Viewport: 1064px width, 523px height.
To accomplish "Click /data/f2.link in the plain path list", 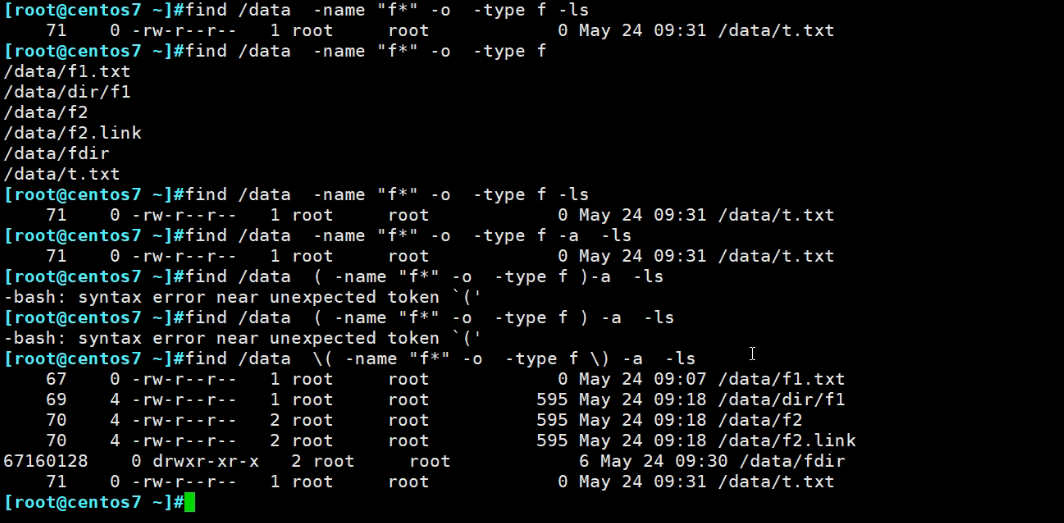I will pos(73,133).
